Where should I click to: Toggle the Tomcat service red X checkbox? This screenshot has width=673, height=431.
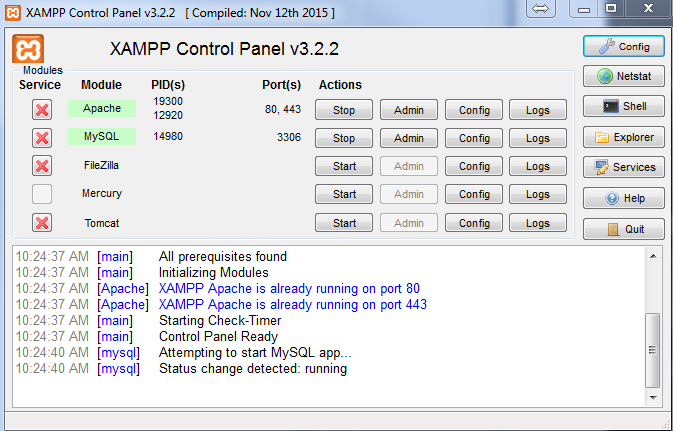pos(42,223)
